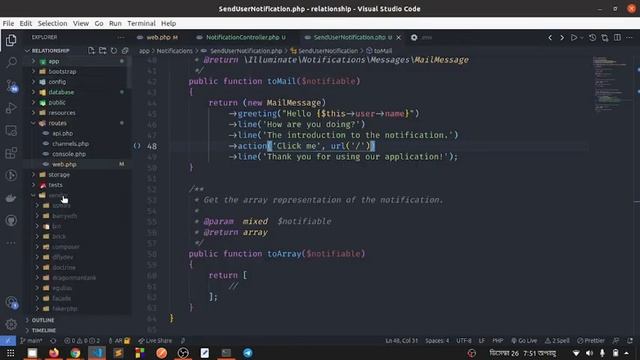Image resolution: width=640 pixels, height=360 pixels.
Task: Launch Firefox from the taskbar
Action: (x=54, y=353)
